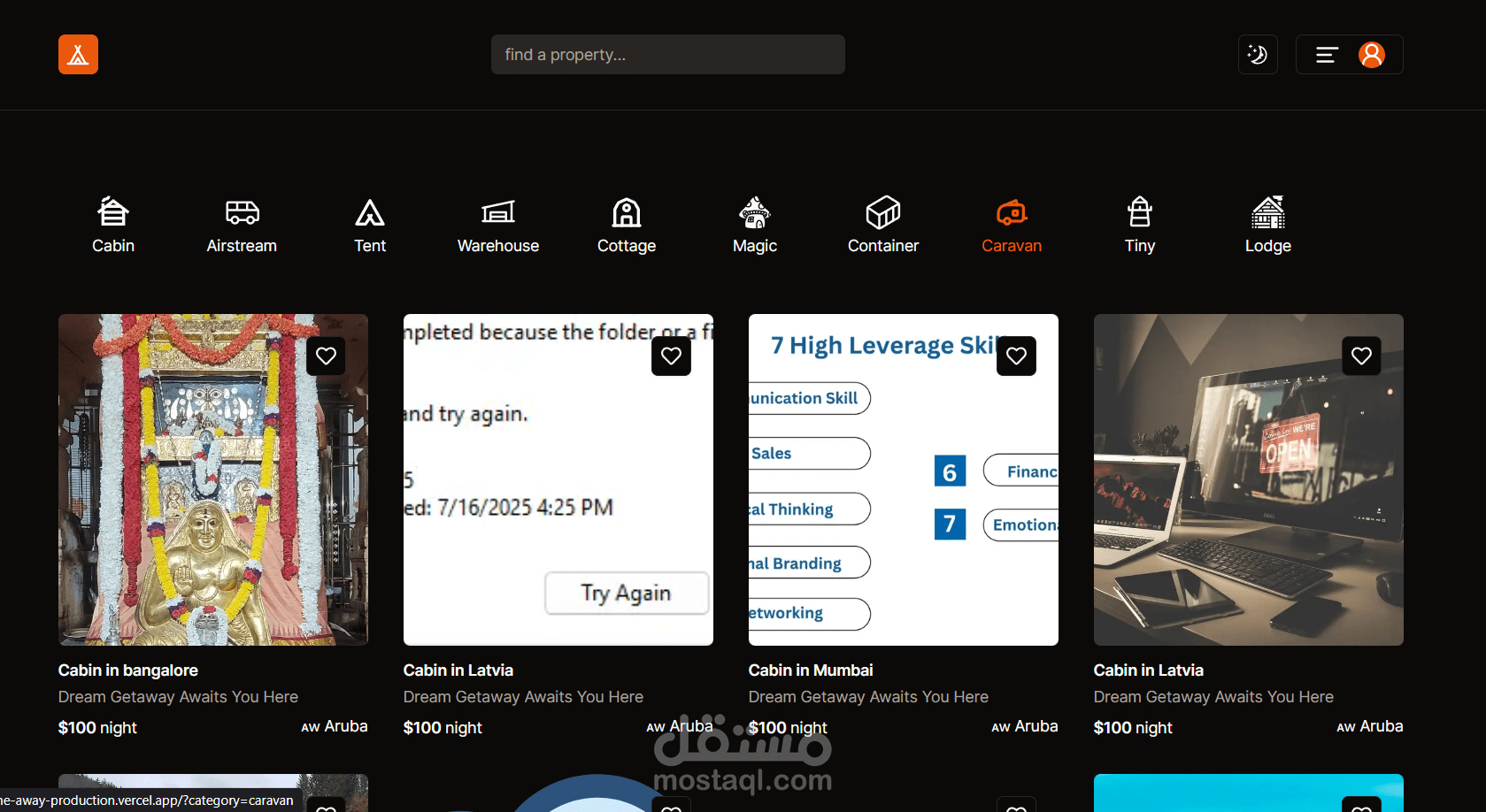Click 'AW Aruba' on the Cabin in Mumbai card
Image resolution: width=1486 pixels, height=812 pixels.
[1025, 726]
